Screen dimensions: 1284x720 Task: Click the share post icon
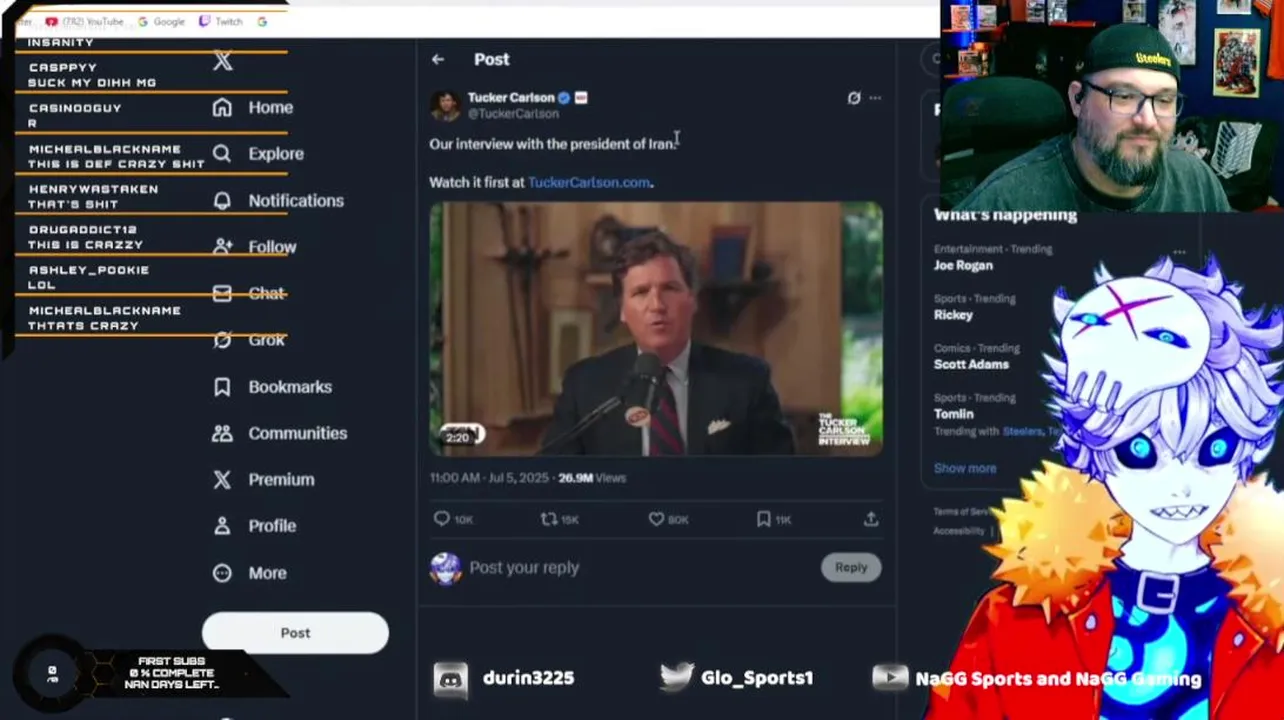(x=871, y=518)
